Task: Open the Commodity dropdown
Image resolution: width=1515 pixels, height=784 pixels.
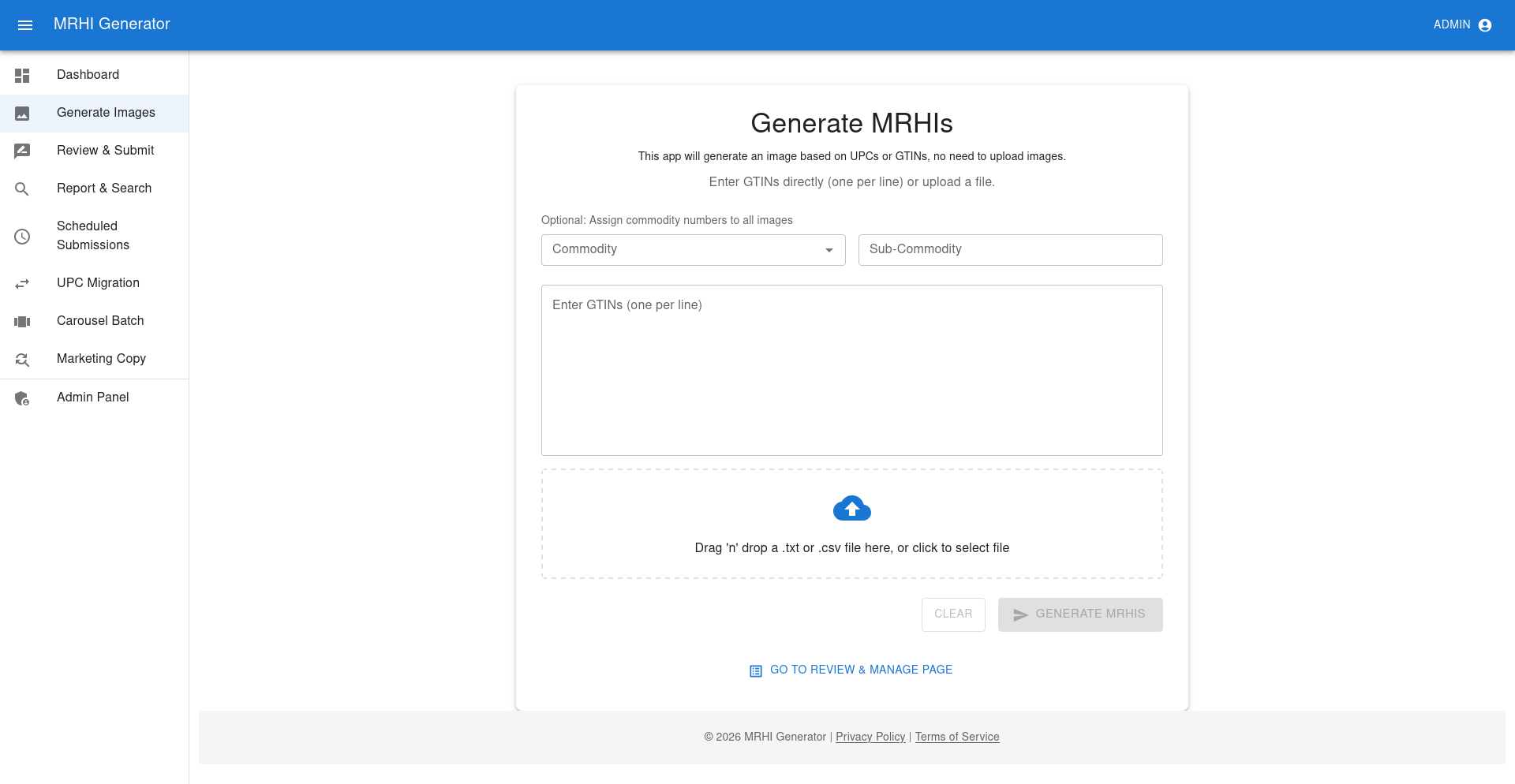Action: (693, 249)
